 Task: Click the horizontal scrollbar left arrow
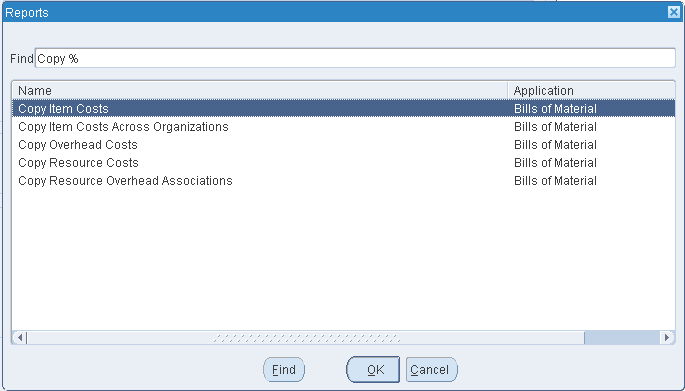pyautogui.click(x=20, y=337)
